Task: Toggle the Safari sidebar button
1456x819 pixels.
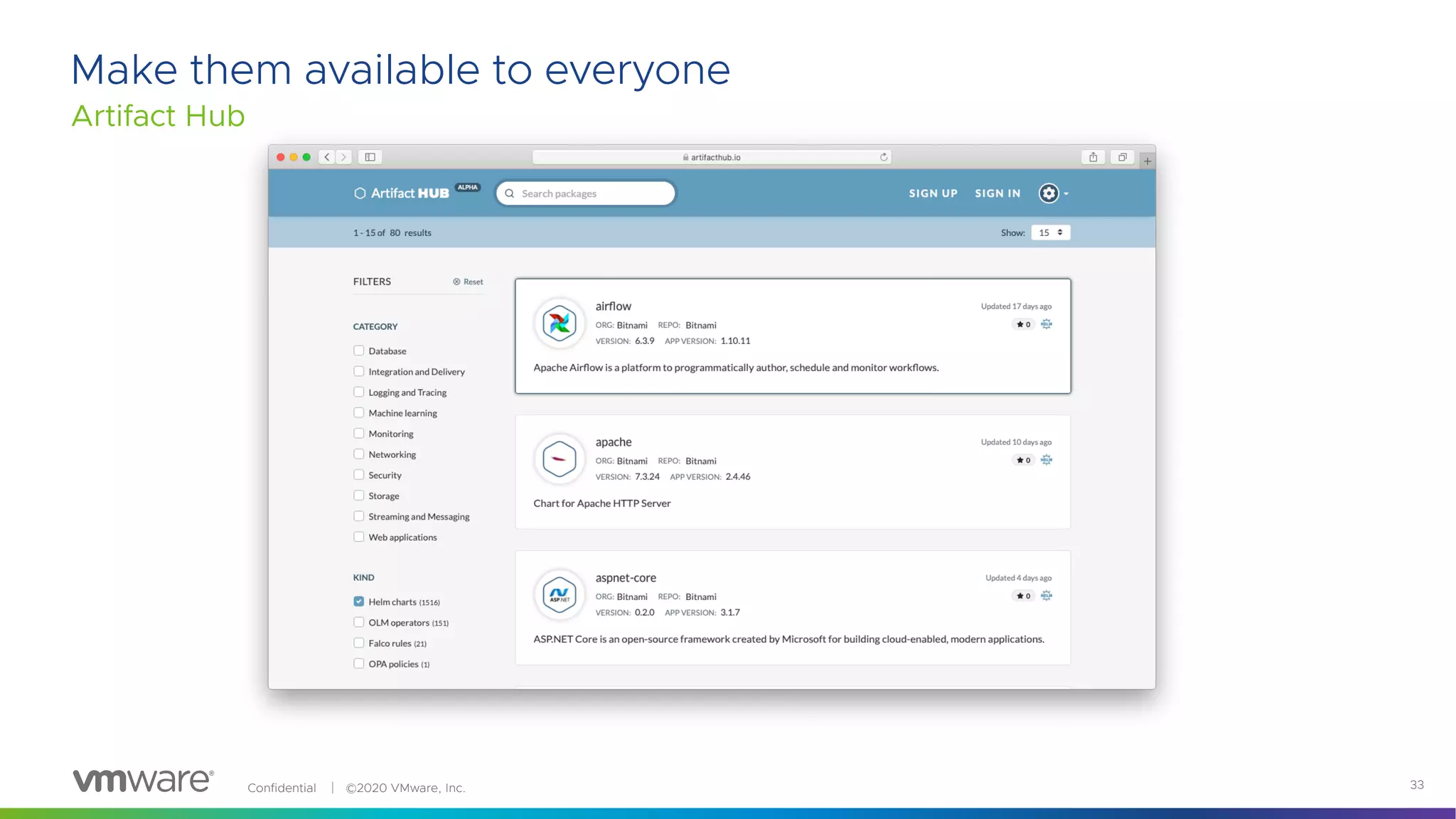Action: 370,157
